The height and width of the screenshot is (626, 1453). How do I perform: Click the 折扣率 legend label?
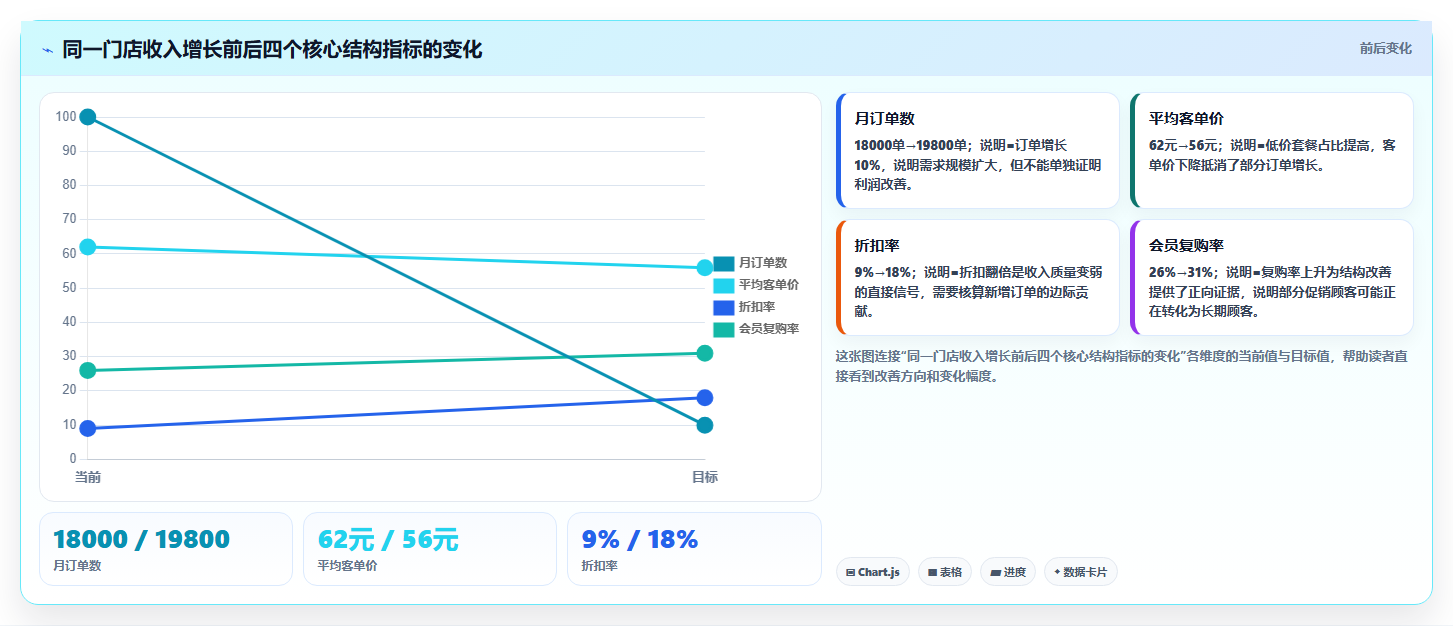click(x=757, y=307)
